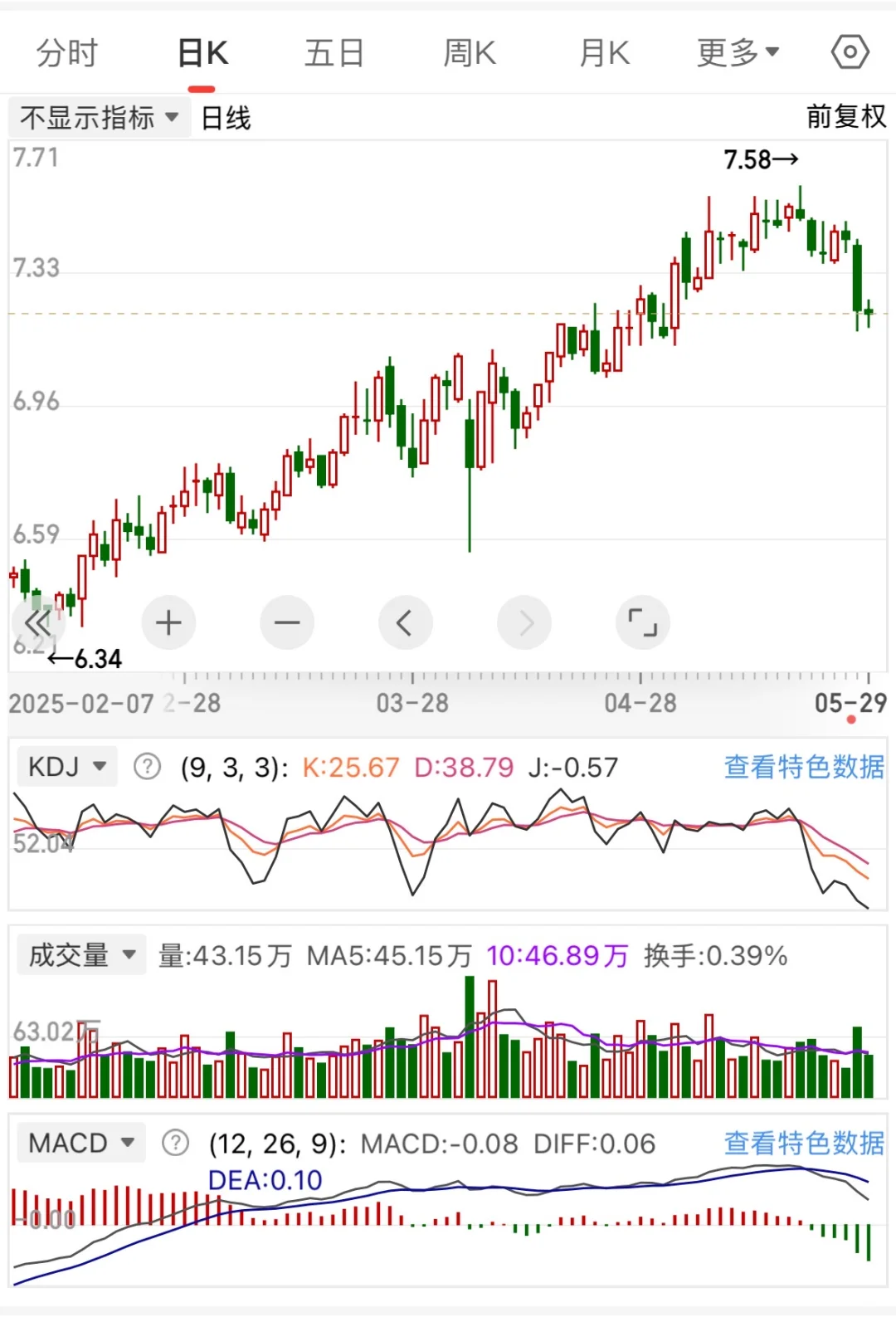Screen dimensions: 896x1317
Task: Open KDJ indicator selector dropdown
Action: 67,766
